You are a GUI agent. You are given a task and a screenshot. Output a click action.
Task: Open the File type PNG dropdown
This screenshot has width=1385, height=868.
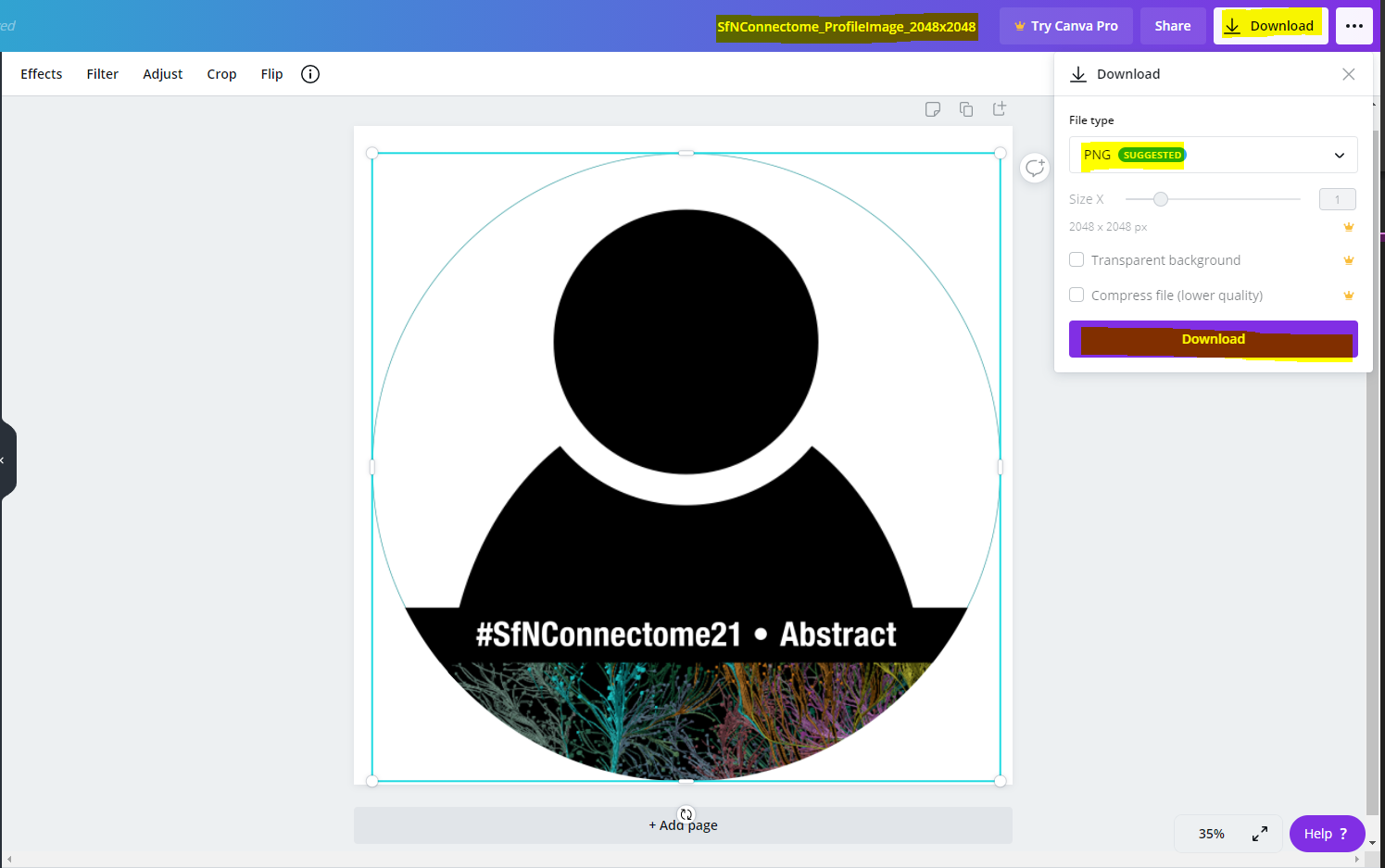1214,155
